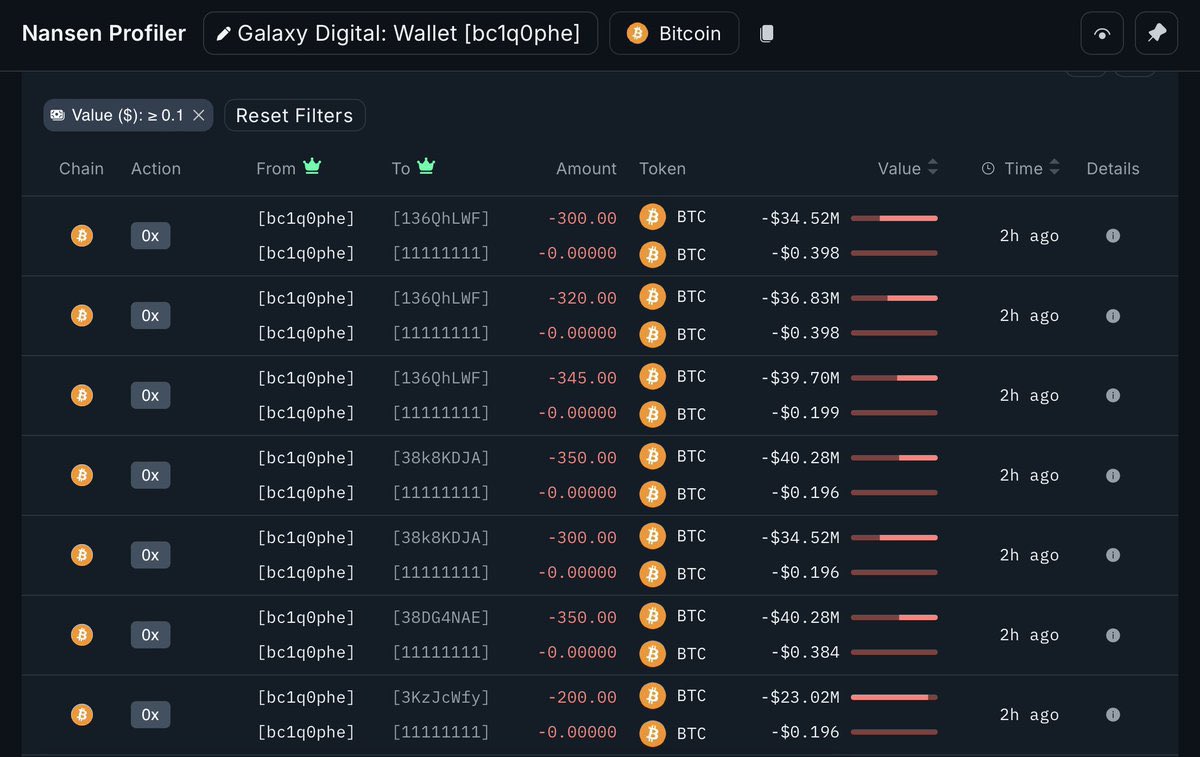
Task: Click the Value ($) filter chip
Action: pos(128,115)
